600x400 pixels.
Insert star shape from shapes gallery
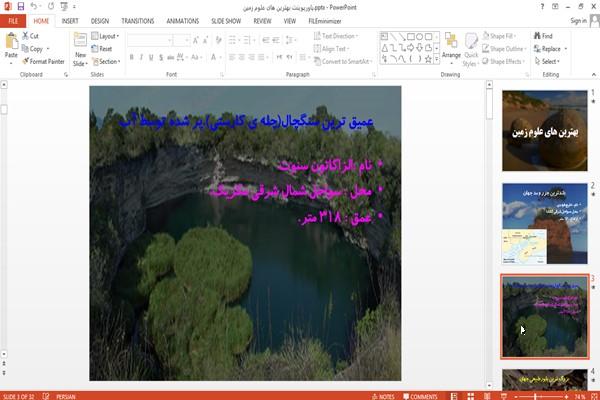(428, 59)
